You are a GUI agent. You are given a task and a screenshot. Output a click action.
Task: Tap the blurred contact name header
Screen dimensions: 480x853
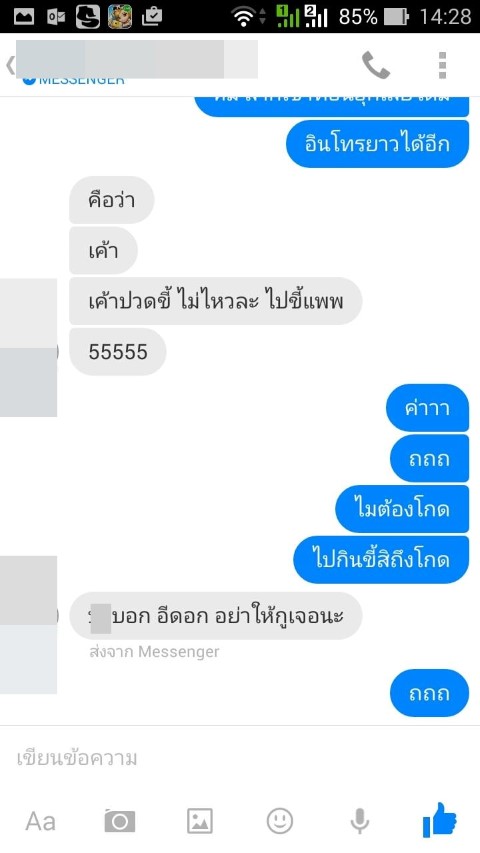tap(137, 59)
